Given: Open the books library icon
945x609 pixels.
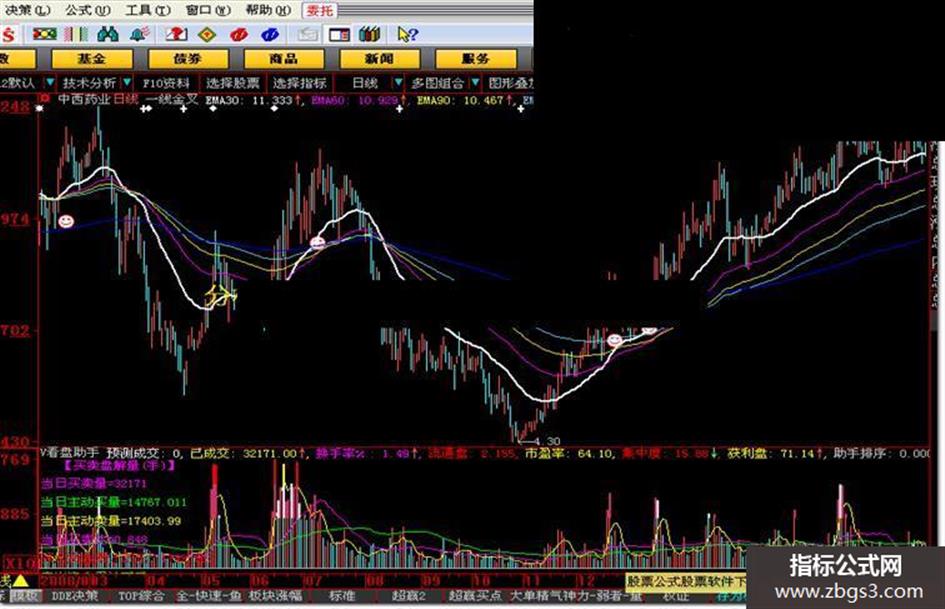Looking at the screenshot, I should pyautogui.click(x=369, y=34).
